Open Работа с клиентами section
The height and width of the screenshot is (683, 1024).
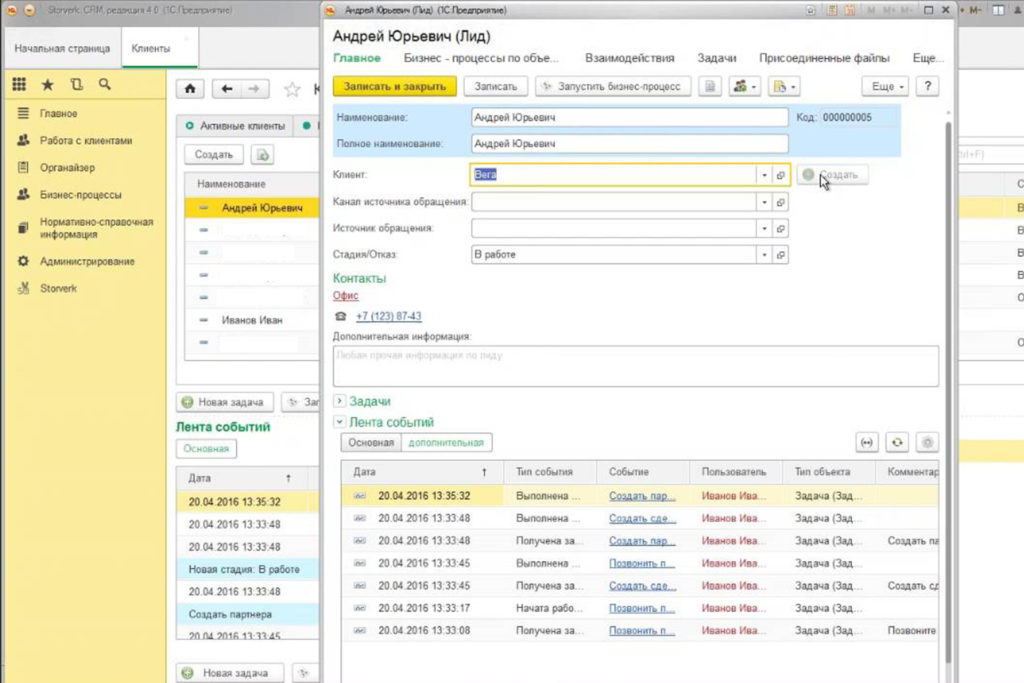click(x=86, y=140)
